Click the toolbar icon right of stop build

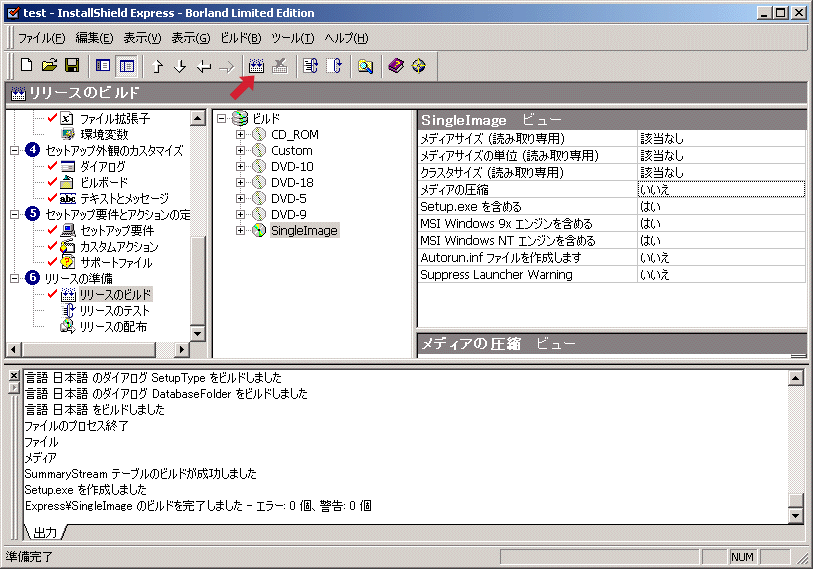(311, 66)
